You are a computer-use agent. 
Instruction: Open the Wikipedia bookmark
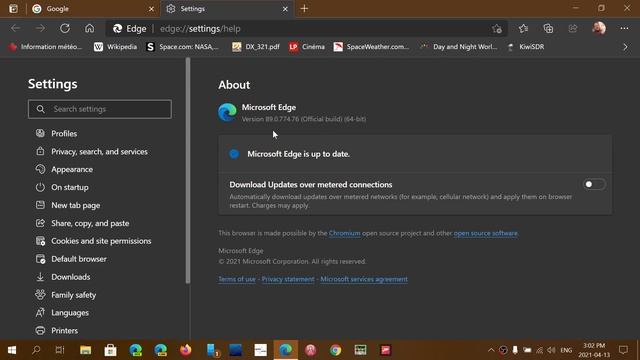[x=116, y=47]
